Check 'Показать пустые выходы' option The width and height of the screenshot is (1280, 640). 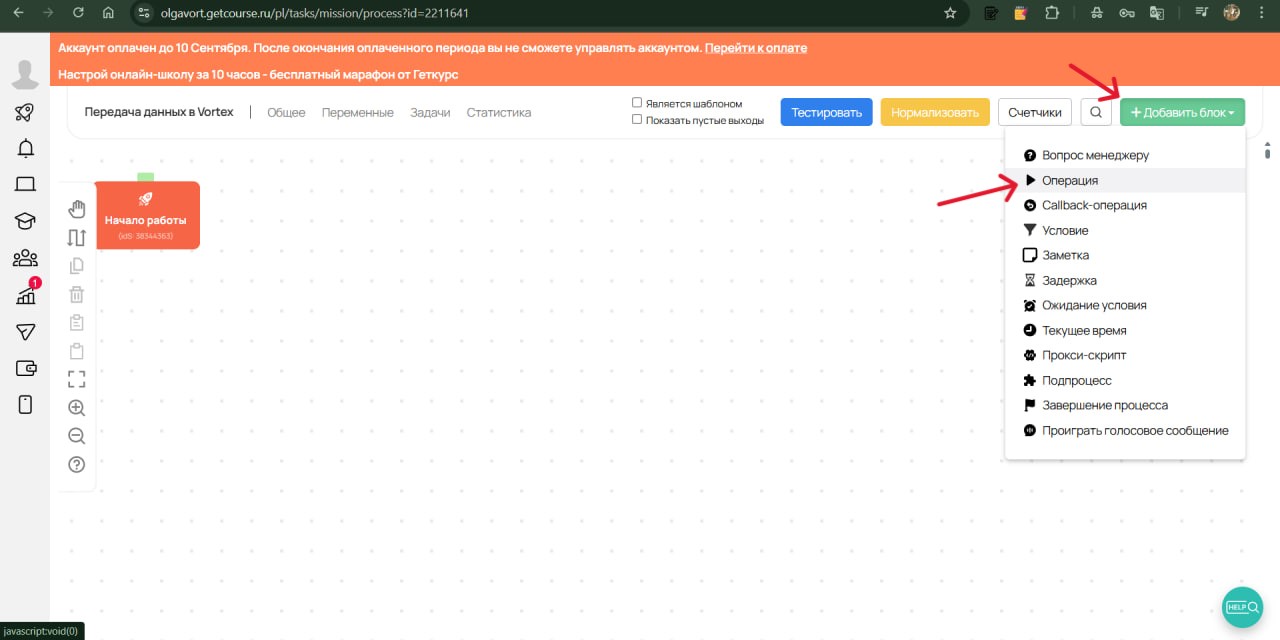[637, 120]
